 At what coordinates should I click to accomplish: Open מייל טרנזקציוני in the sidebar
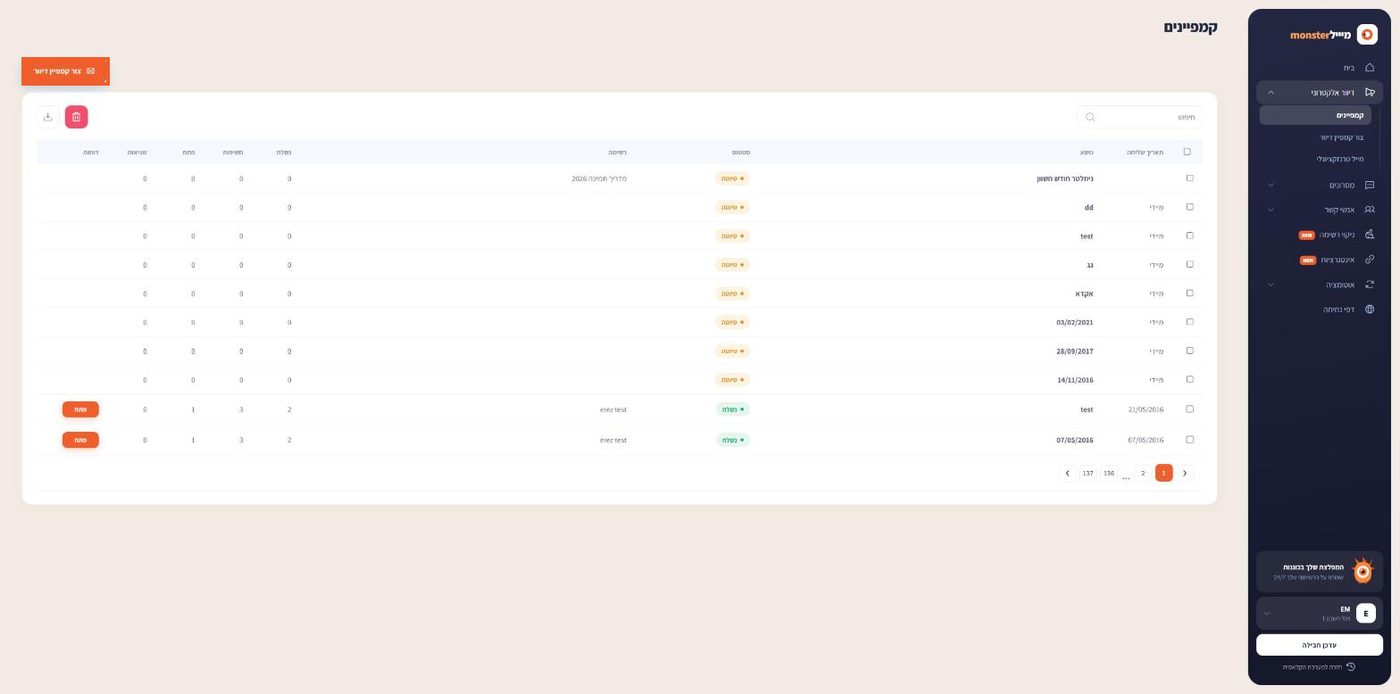[x=1340, y=159]
